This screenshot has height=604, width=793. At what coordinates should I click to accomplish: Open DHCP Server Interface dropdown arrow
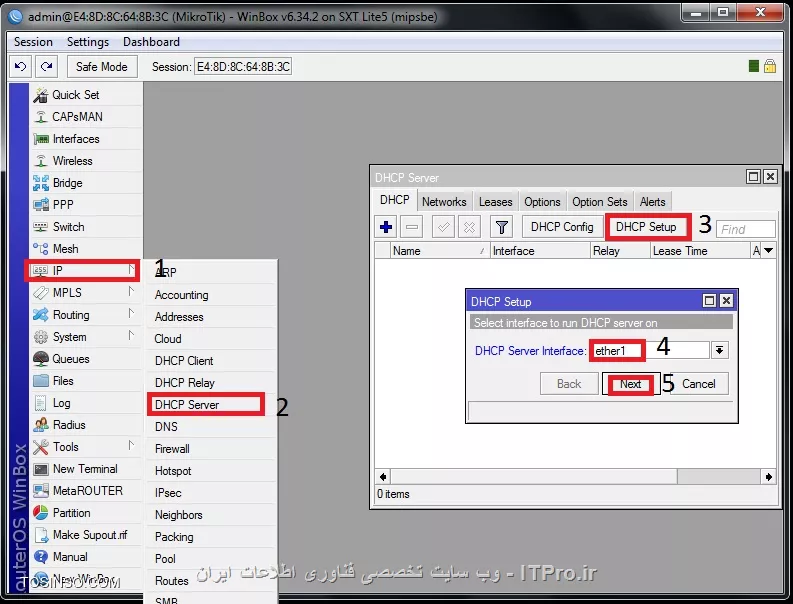coord(719,350)
